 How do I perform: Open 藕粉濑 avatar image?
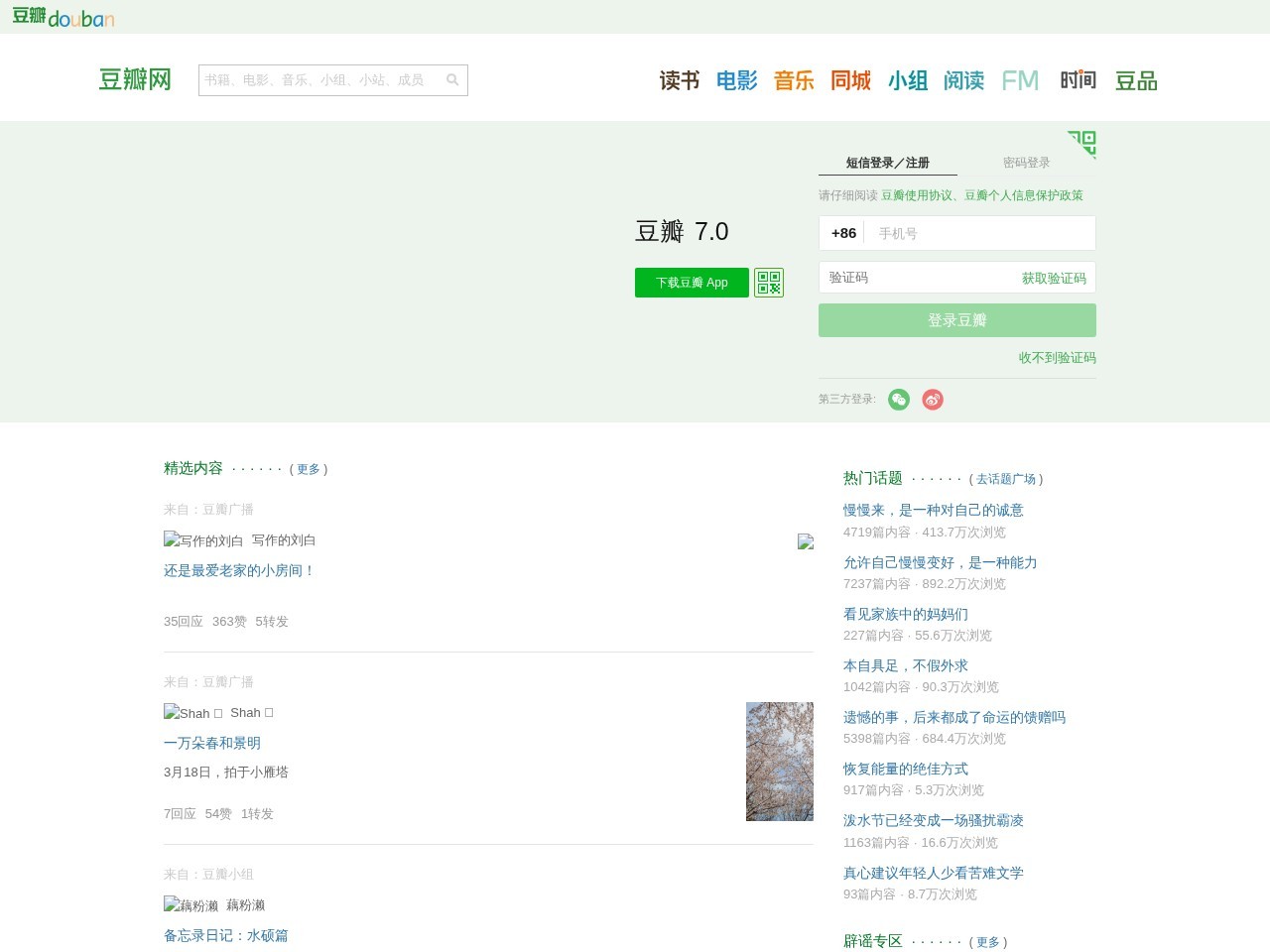[190, 905]
